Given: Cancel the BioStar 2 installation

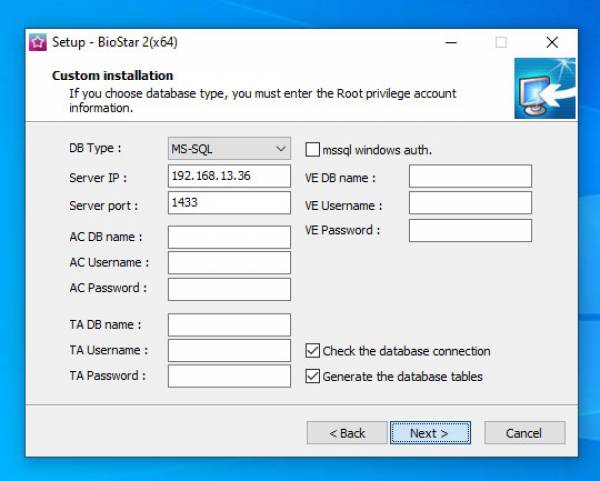Looking at the screenshot, I should tap(524, 433).
